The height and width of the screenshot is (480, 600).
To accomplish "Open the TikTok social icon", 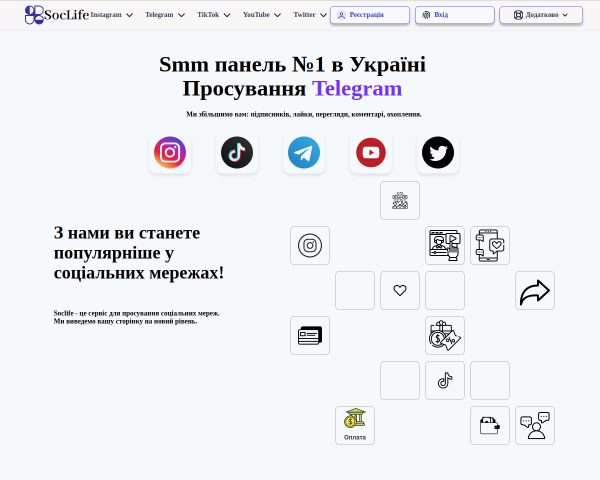I will 237,152.
